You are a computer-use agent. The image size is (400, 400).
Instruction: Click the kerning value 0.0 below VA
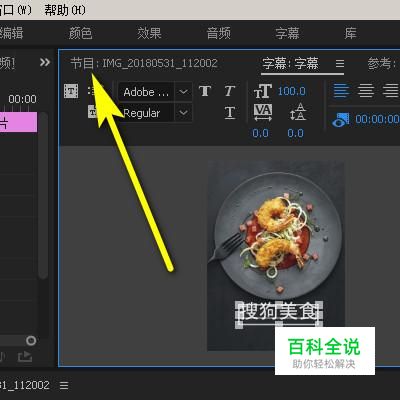coord(260,133)
